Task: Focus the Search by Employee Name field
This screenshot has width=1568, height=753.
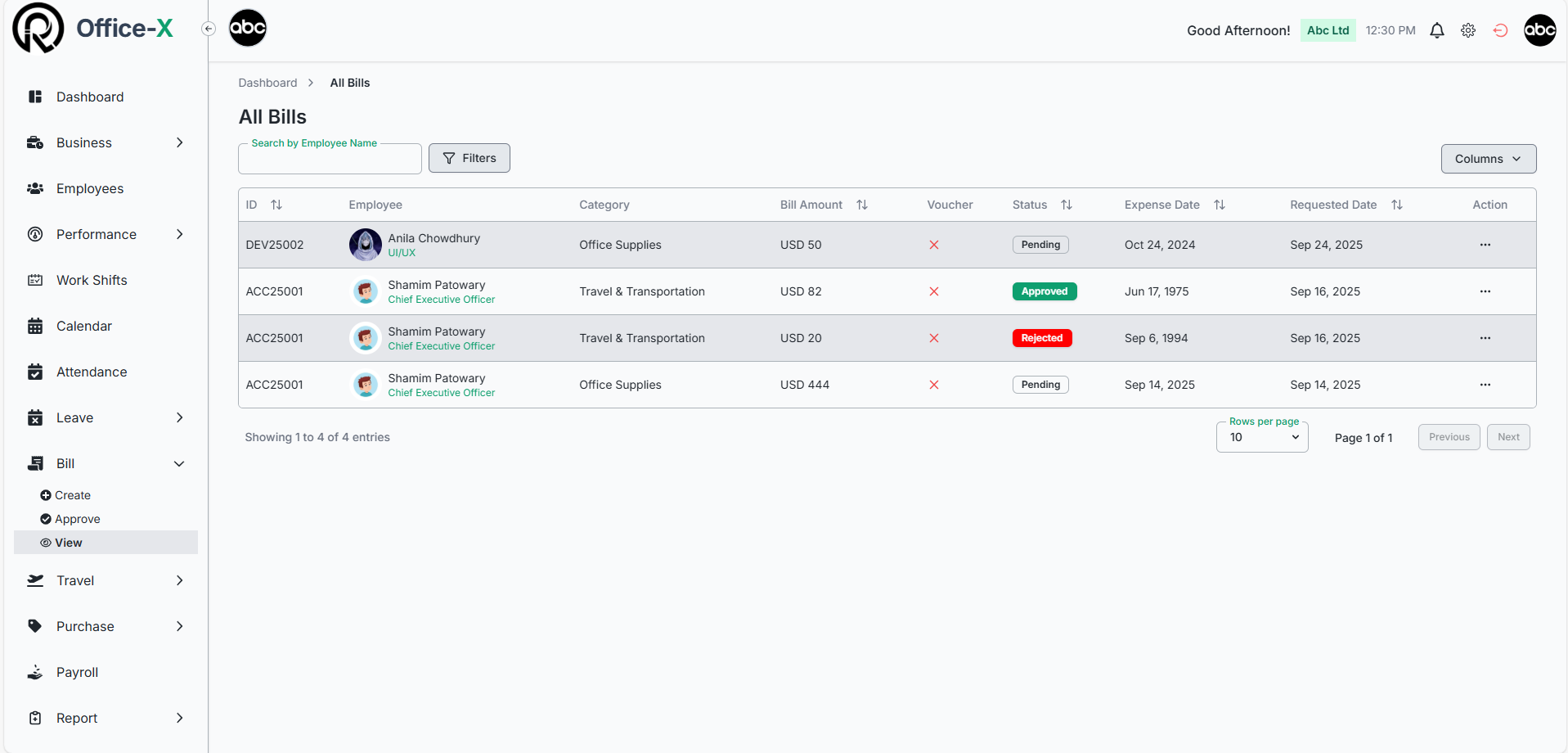Action: tap(330, 160)
